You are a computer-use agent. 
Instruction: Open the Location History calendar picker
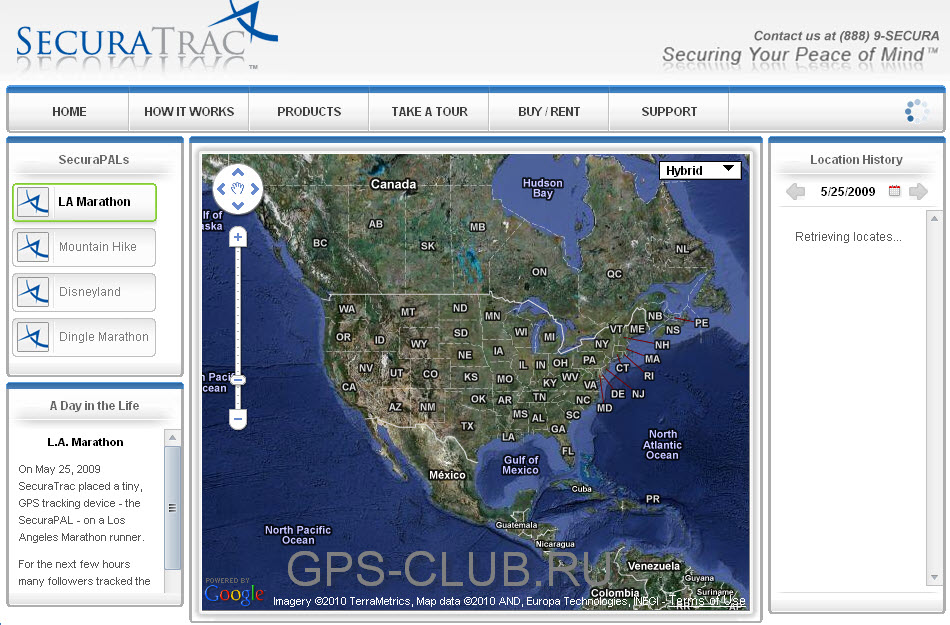coord(894,191)
